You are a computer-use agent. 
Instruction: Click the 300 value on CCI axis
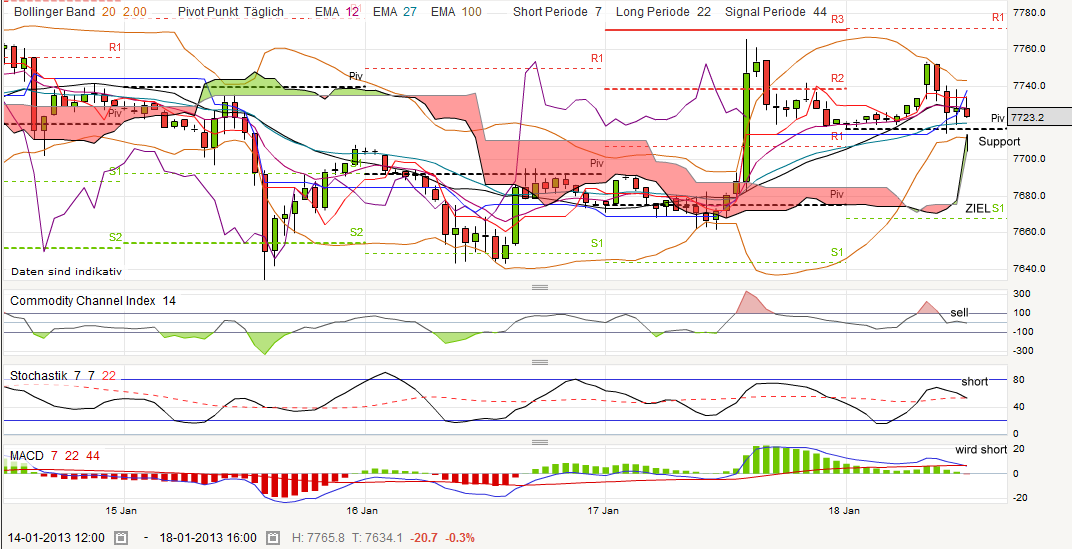tap(1021, 293)
